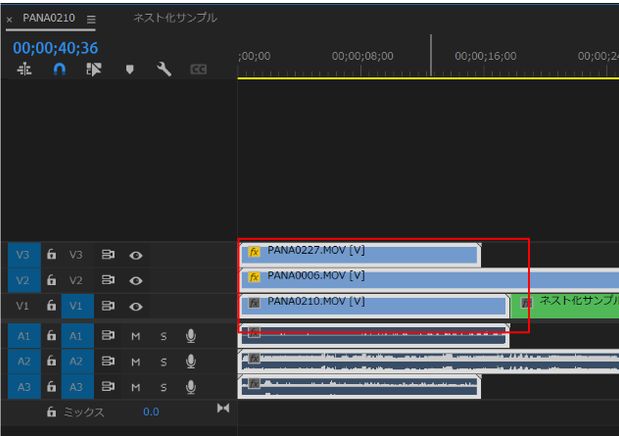Click fx badge on PANA0210.MOV clip
This screenshot has height=436, width=619.
(254, 303)
